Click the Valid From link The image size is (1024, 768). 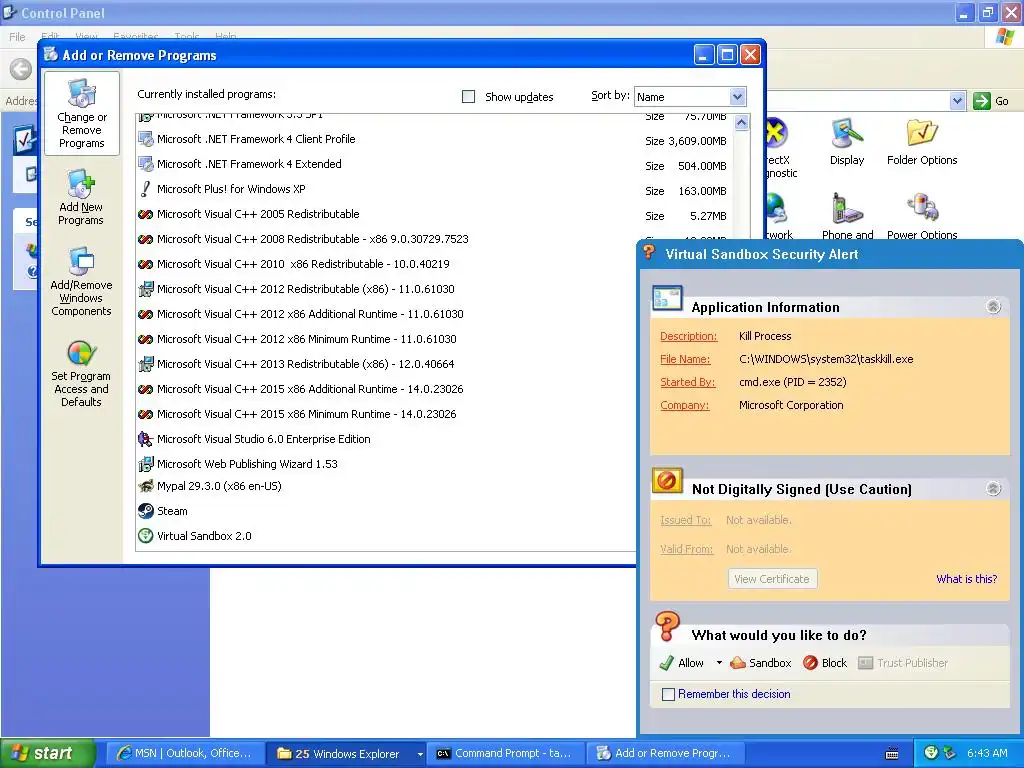pos(686,549)
